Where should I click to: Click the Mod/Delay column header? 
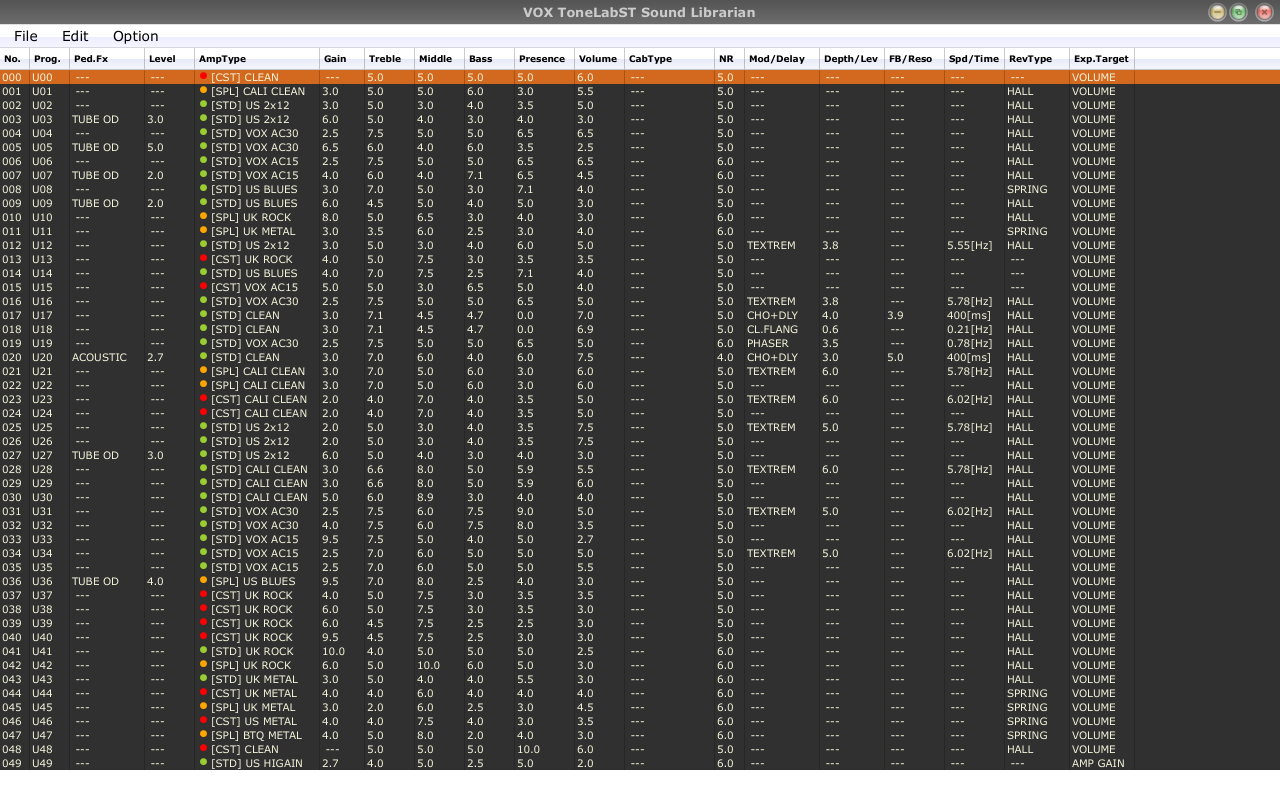coord(782,59)
